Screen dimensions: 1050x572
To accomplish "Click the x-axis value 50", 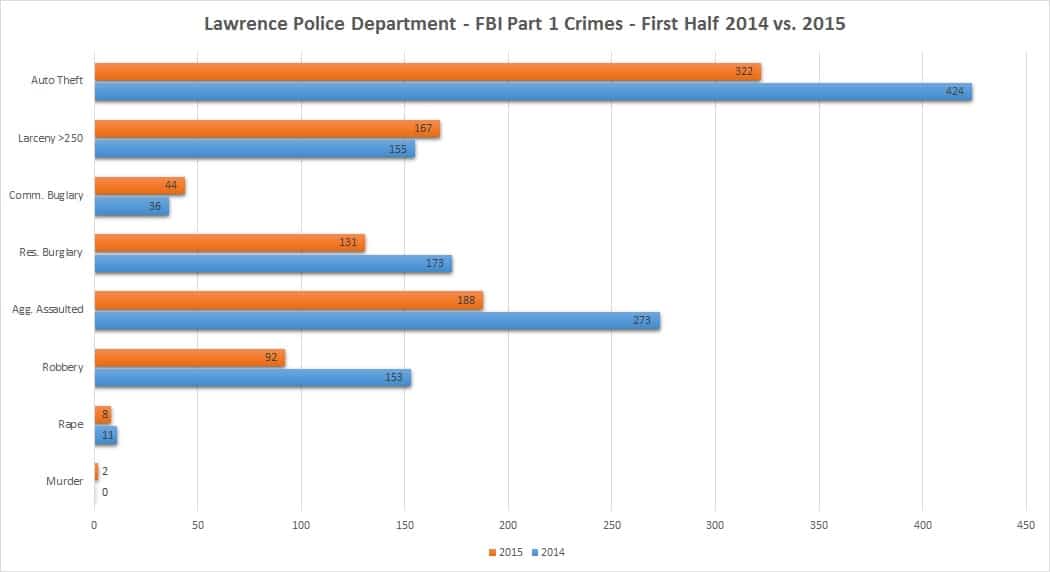I will [x=198, y=525].
